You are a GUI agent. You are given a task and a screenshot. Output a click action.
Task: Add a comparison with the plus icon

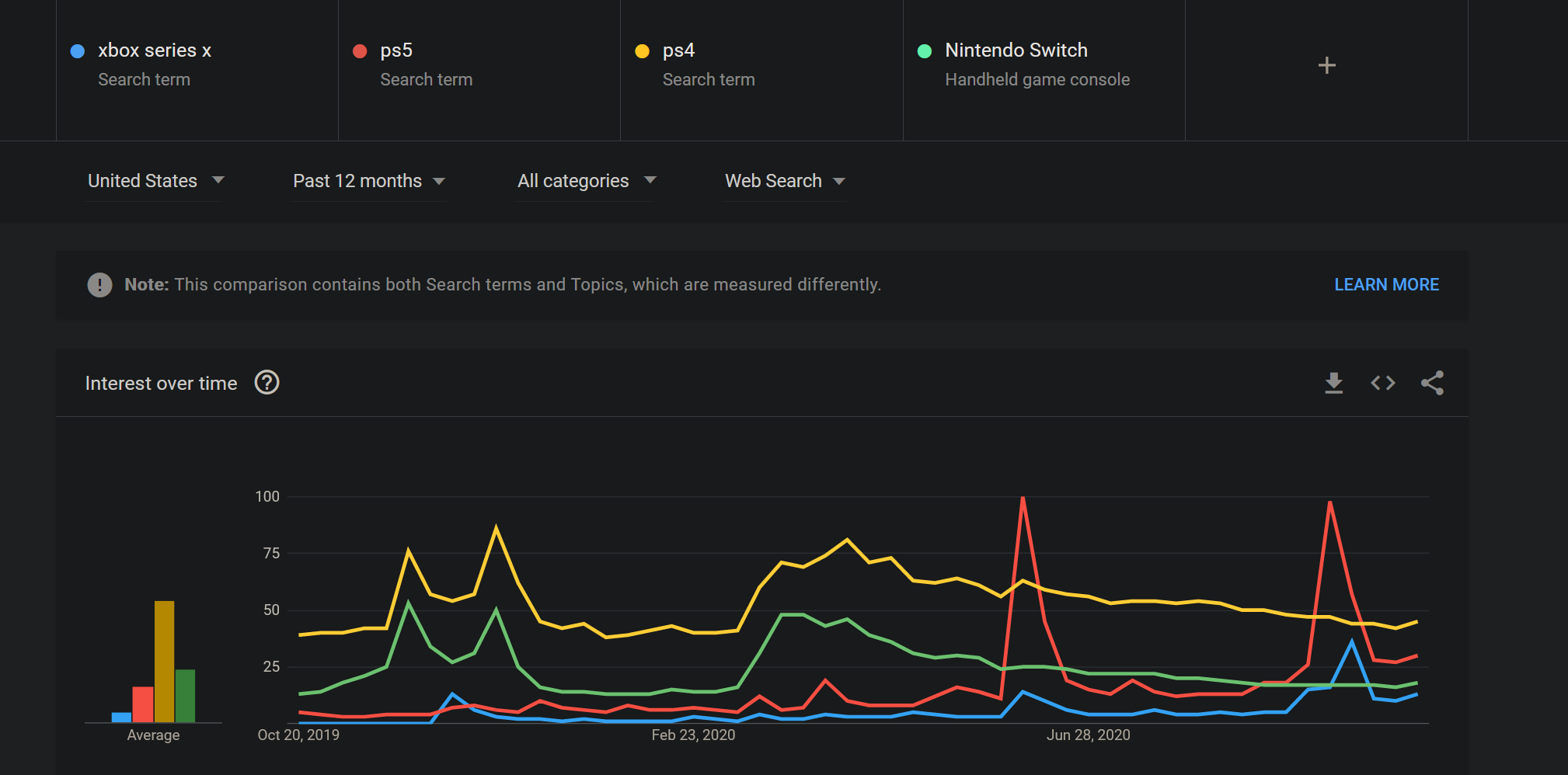pos(1327,65)
